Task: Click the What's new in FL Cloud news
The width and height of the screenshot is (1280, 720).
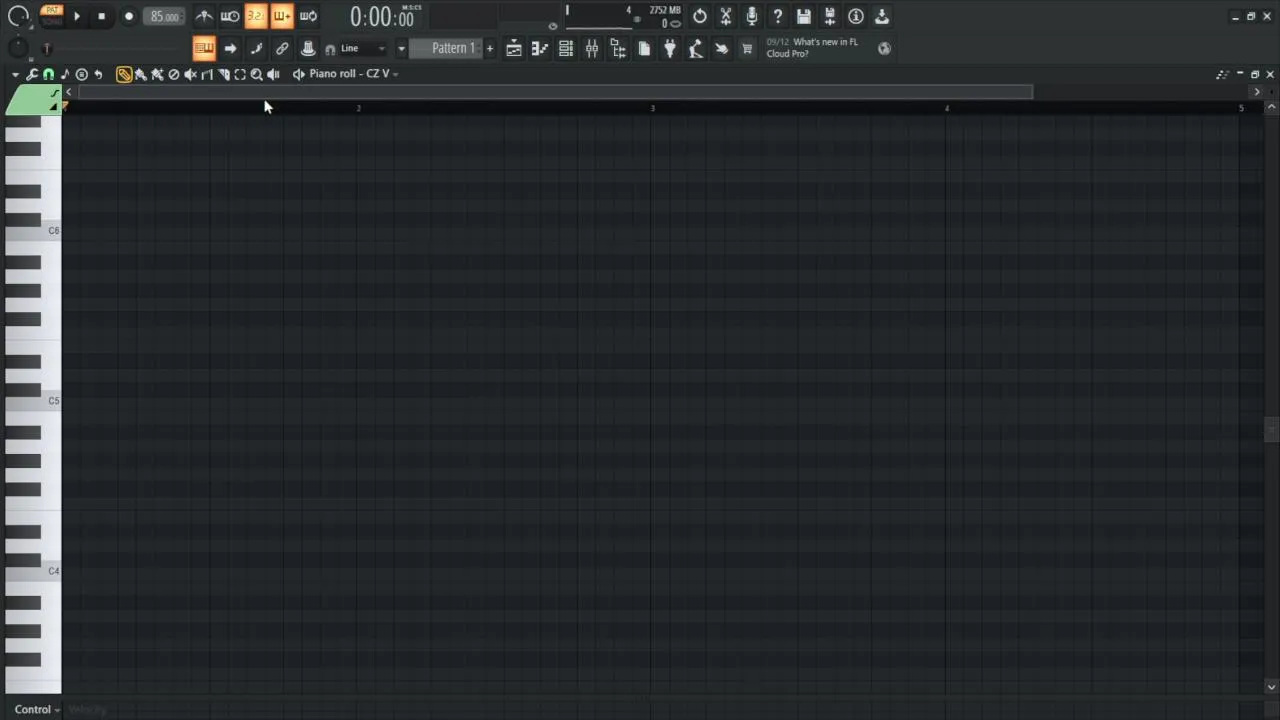Action: coord(812,48)
